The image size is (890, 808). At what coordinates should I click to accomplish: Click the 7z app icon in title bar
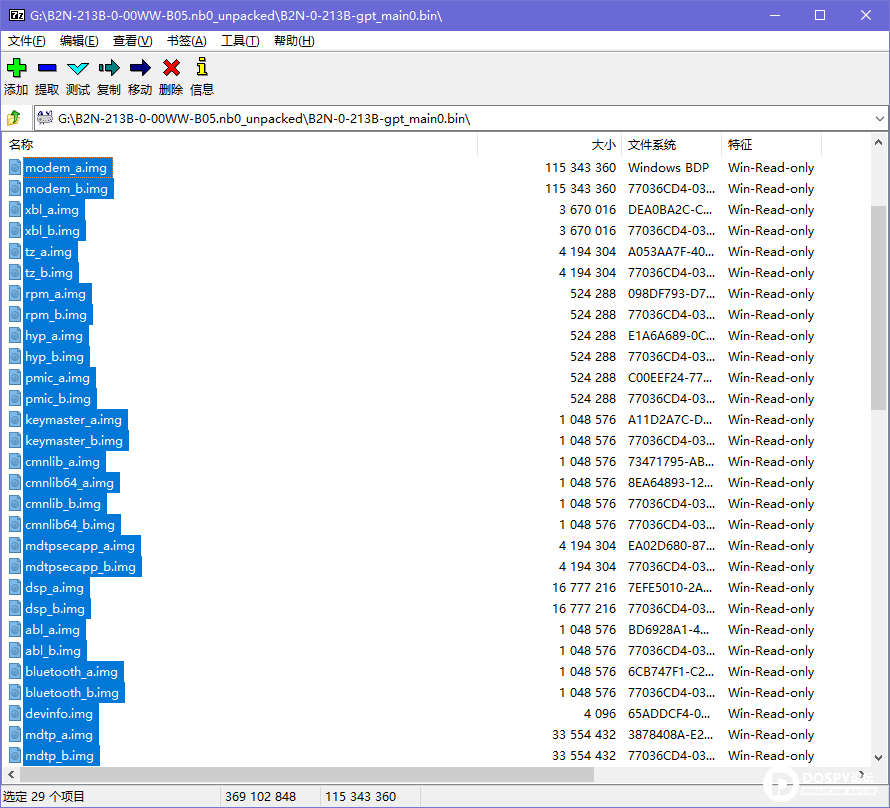click(17, 15)
